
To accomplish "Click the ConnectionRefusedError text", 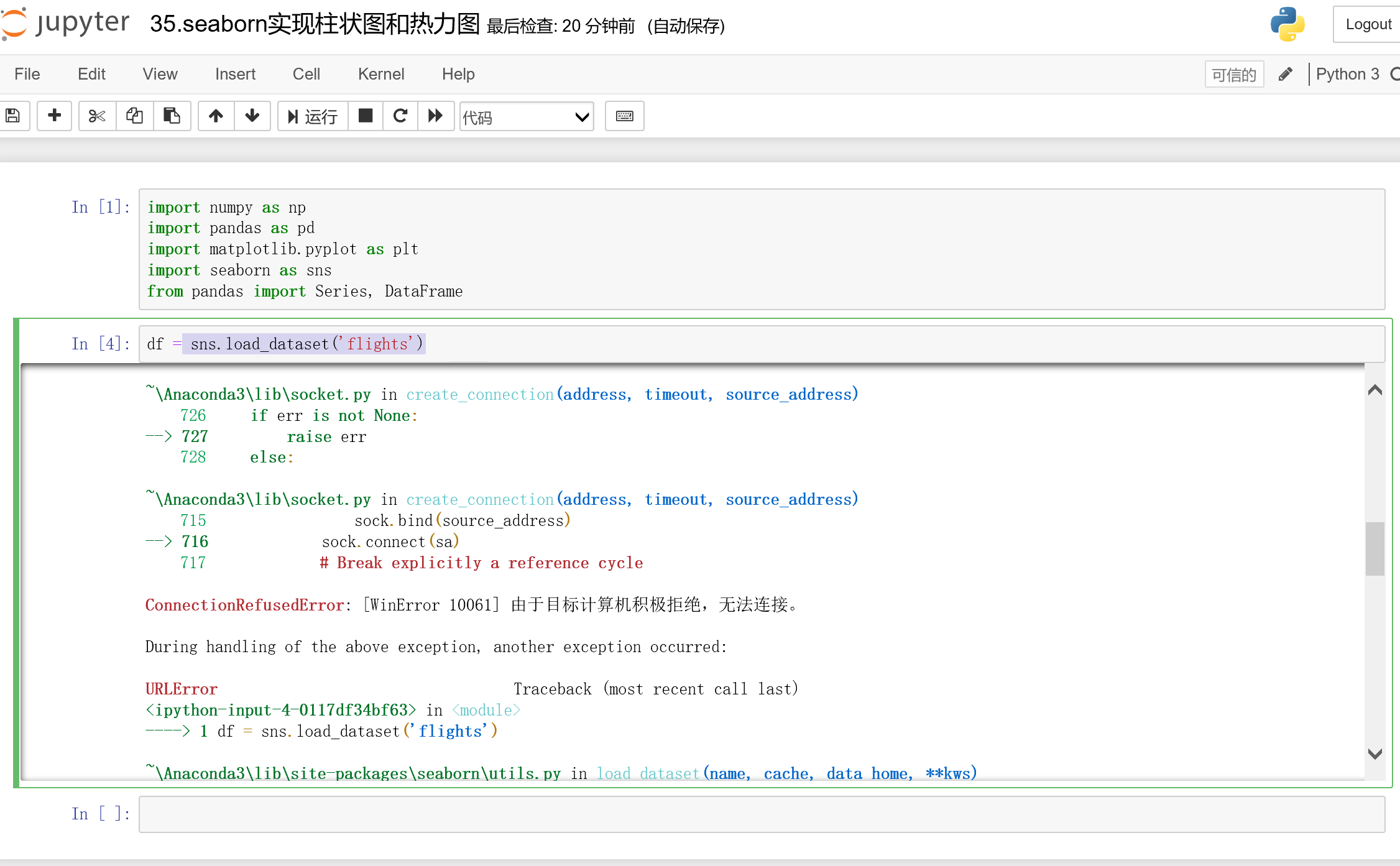I will pyautogui.click(x=245, y=605).
